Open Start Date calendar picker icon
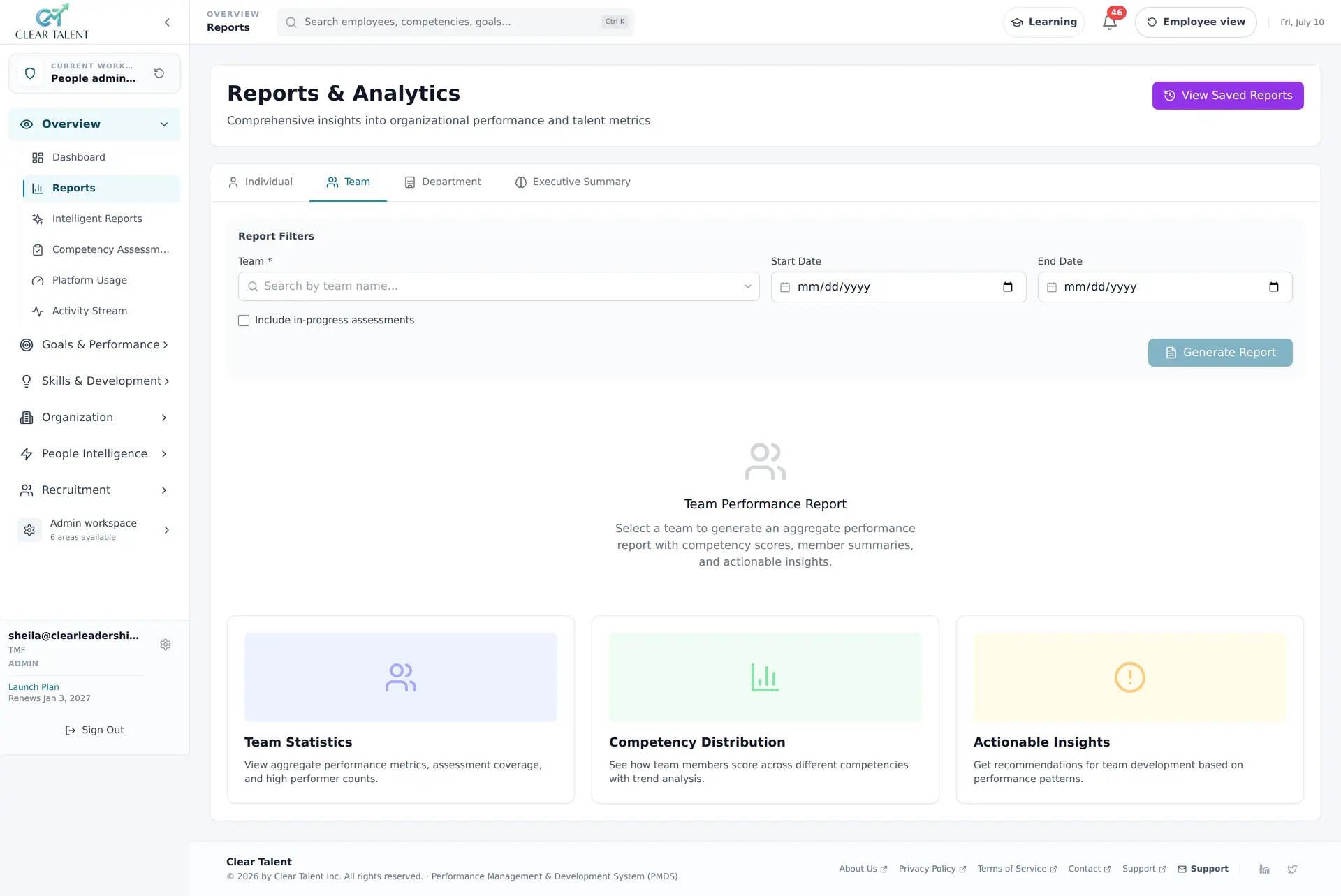Image resolution: width=1341 pixels, height=896 pixels. click(x=1008, y=287)
